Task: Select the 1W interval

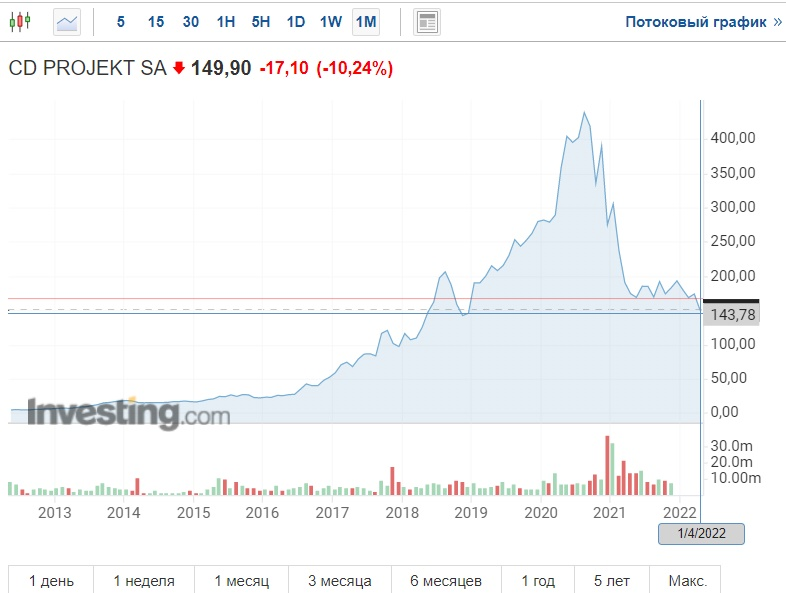Action: 331,22
